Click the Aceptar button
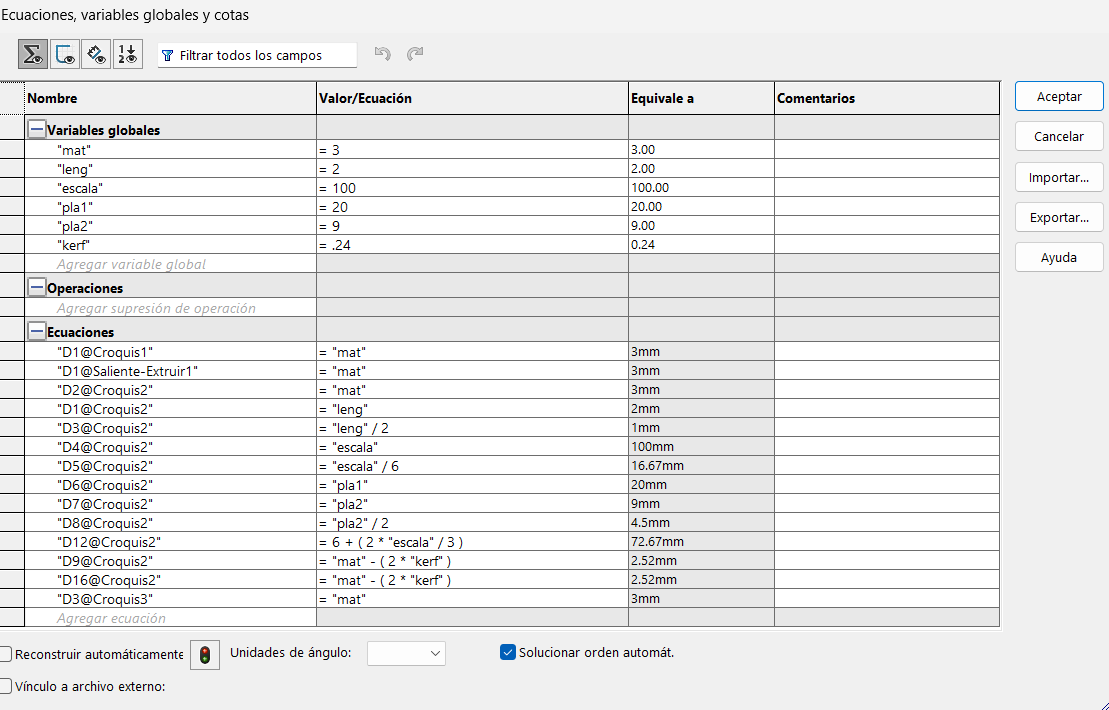The image size is (1109, 710). (x=1059, y=97)
